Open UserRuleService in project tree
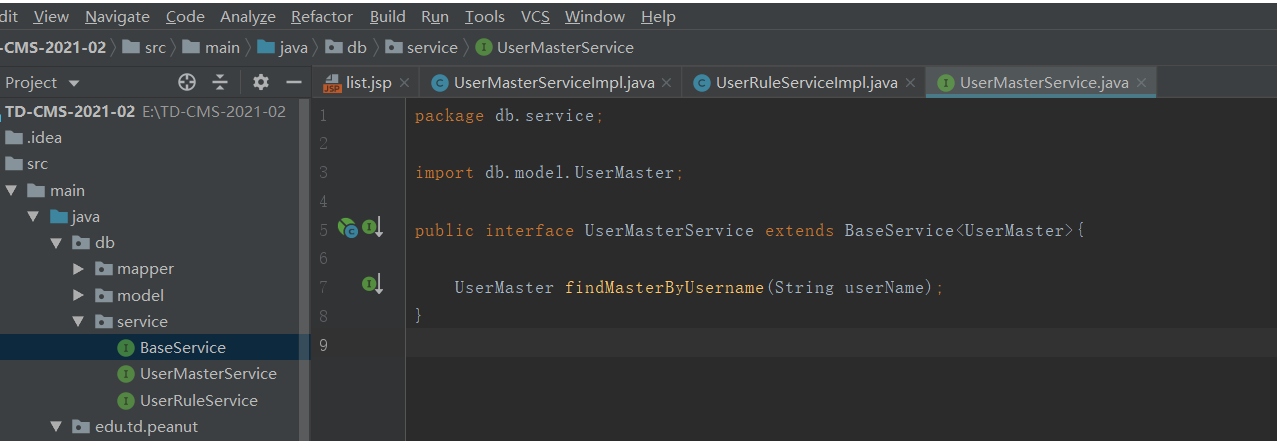Screen dimensions: 1277x441 pyautogui.click(x=199, y=400)
